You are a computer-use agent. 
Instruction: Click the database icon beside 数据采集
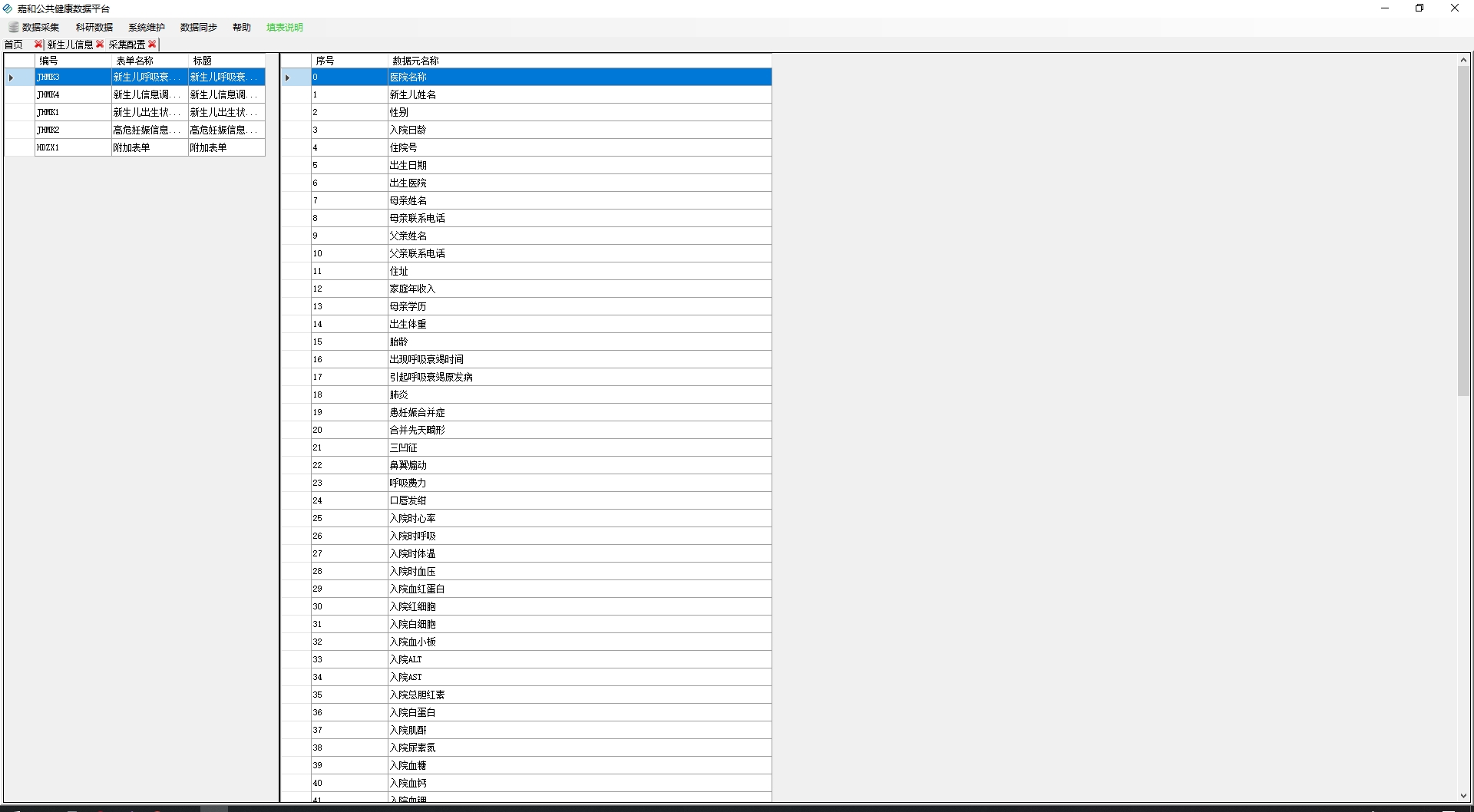(x=14, y=28)
